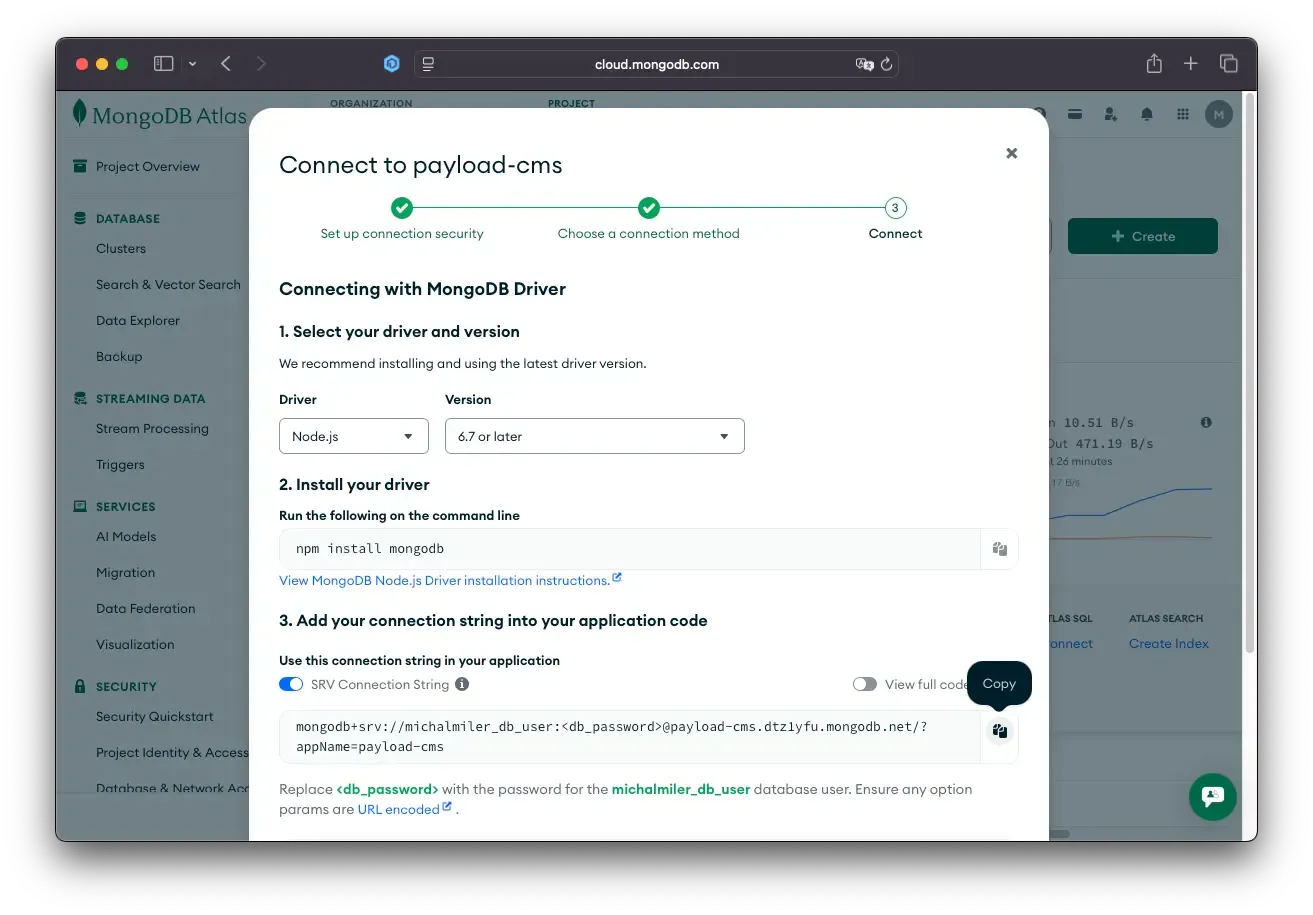The width and height of the screenshot is (1313, 915).
Task: Click the connection string text box
Action: coord(630,737)
